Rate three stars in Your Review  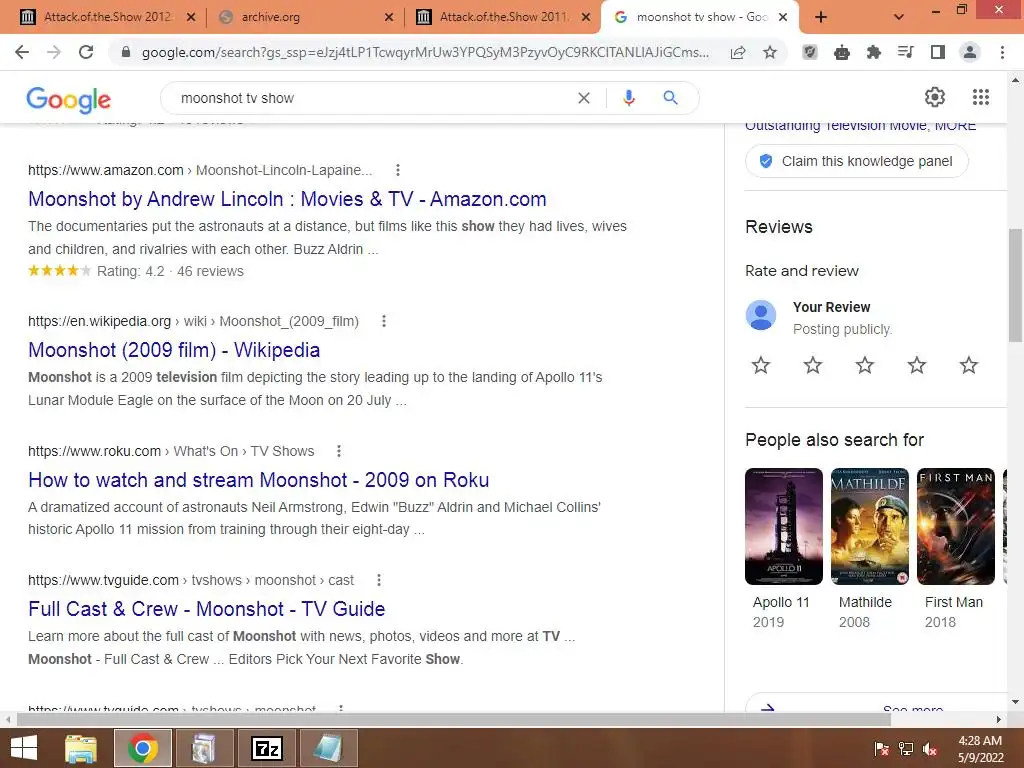[x=865, y=365]
